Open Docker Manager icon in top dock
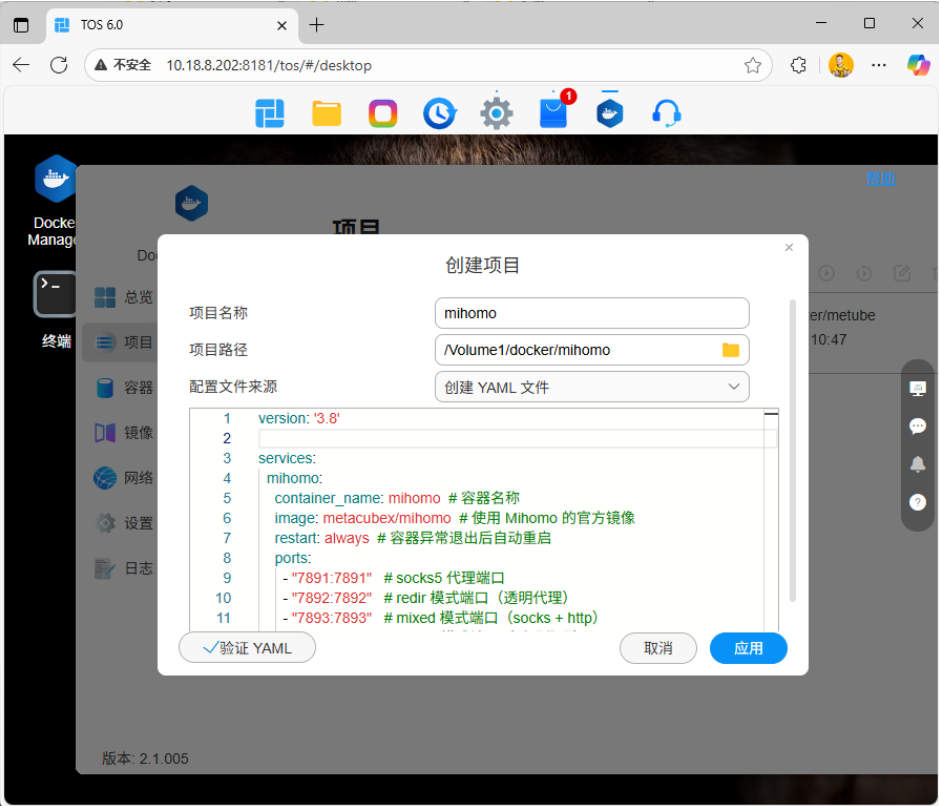939x806 pixels. tap(610, 113)
